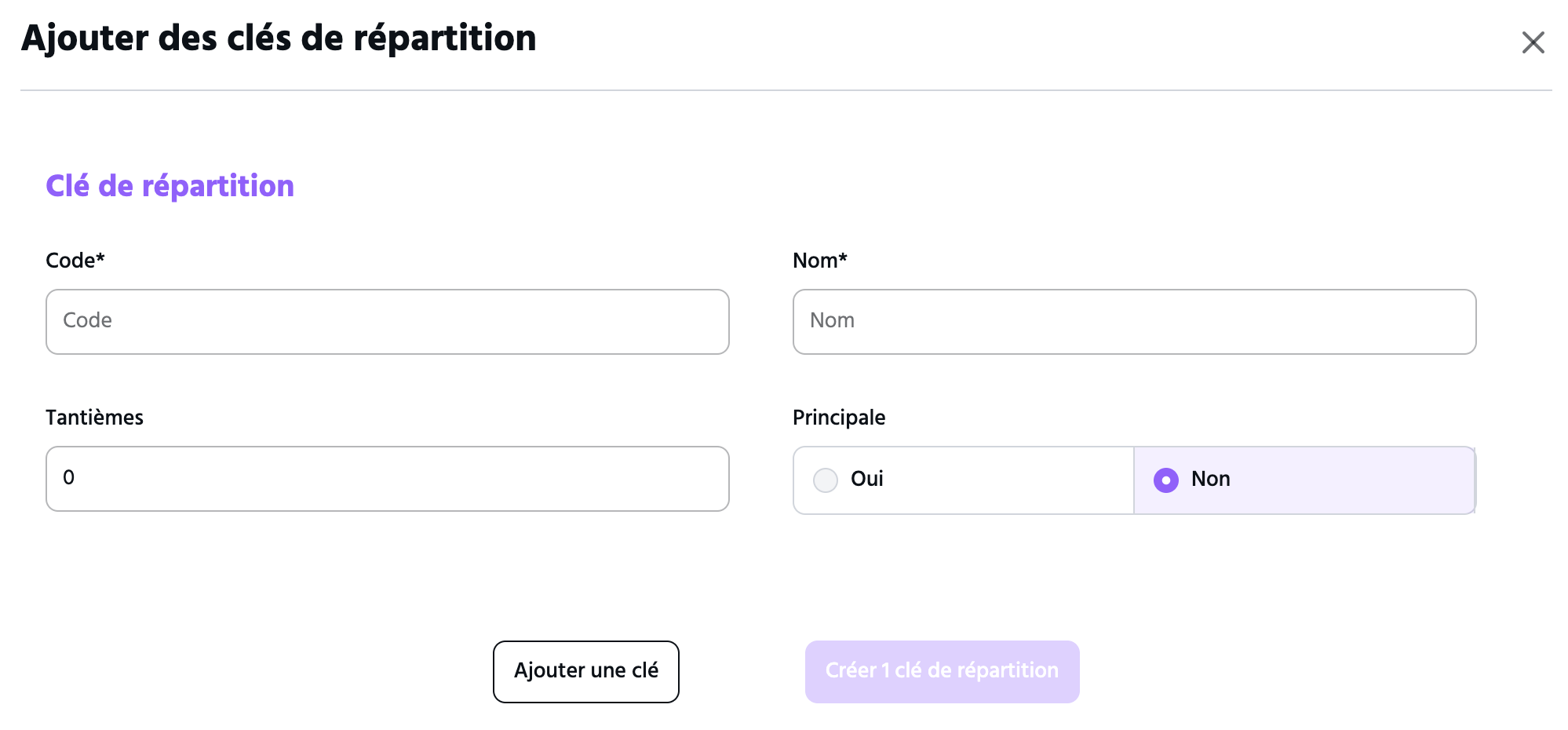
Task: Click the highlighted Non option segment
Action: click(x=1304, y=480)
